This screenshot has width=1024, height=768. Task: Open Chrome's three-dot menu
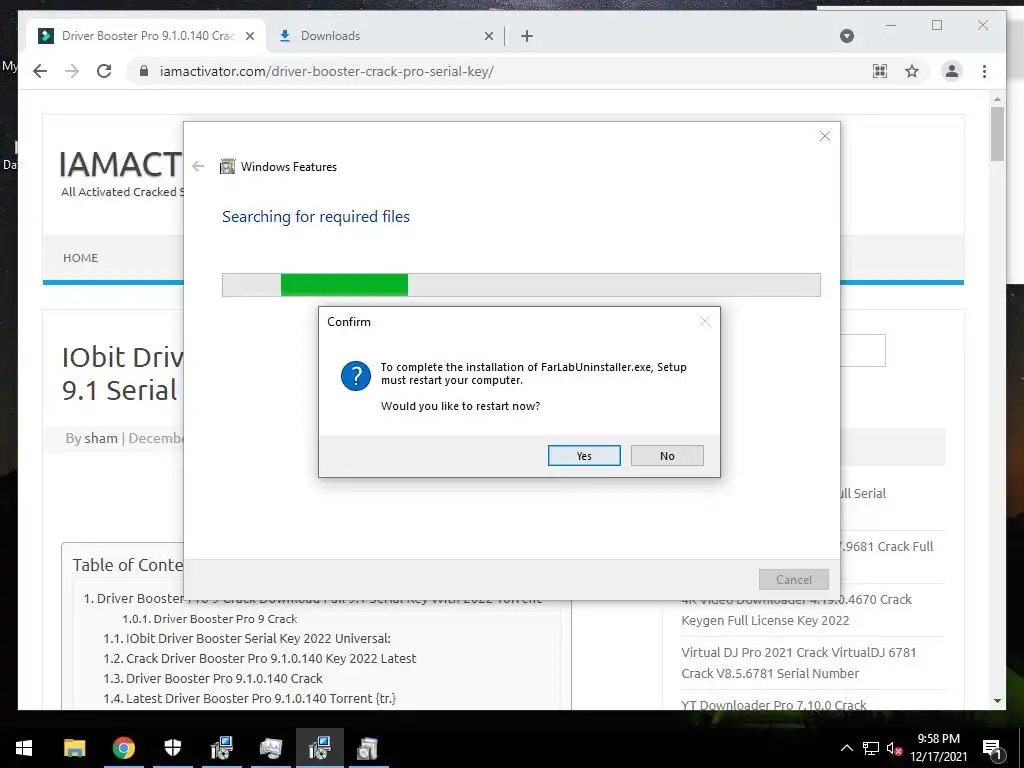tap(984, 71)
